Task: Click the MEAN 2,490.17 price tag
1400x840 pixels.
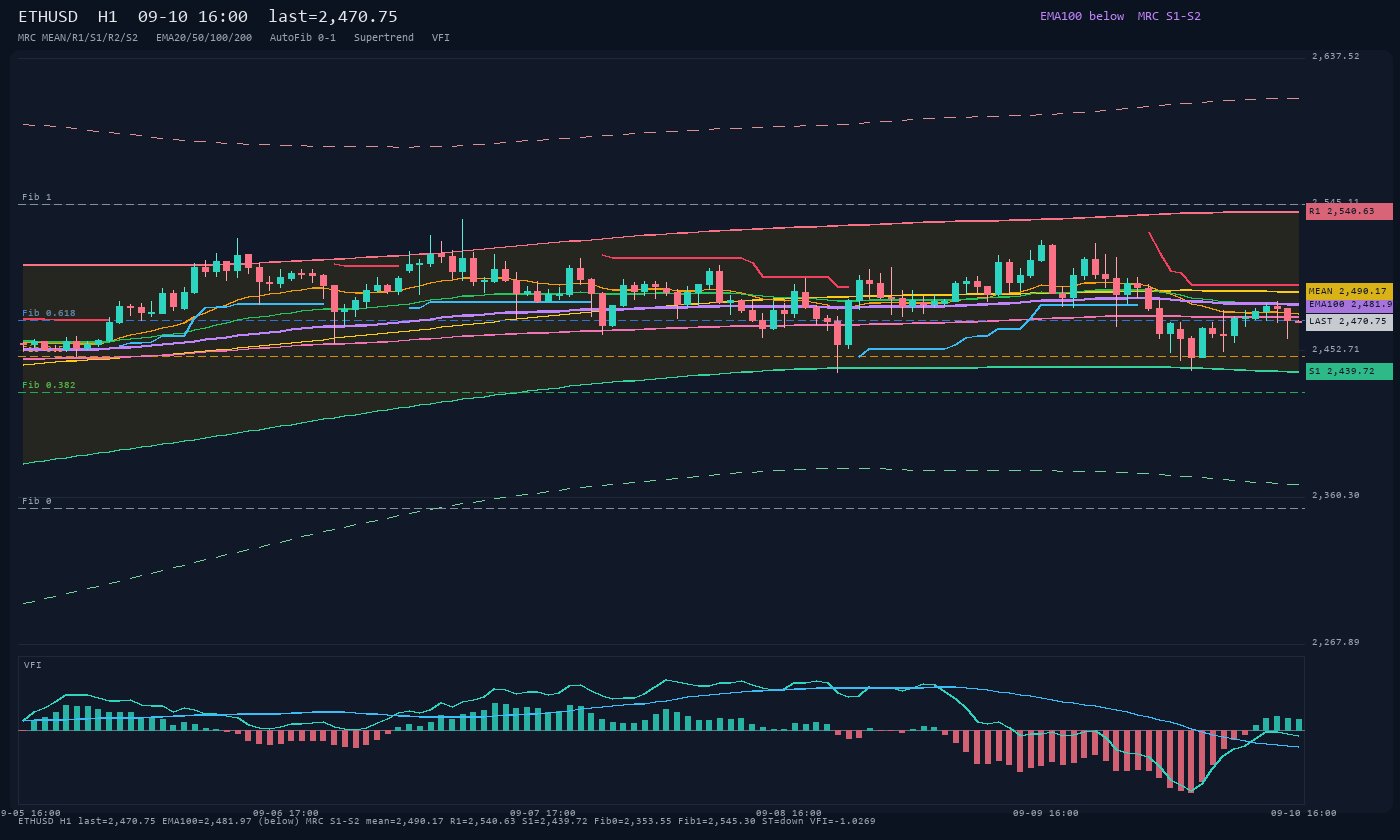Action: (x=1349, y=291)
